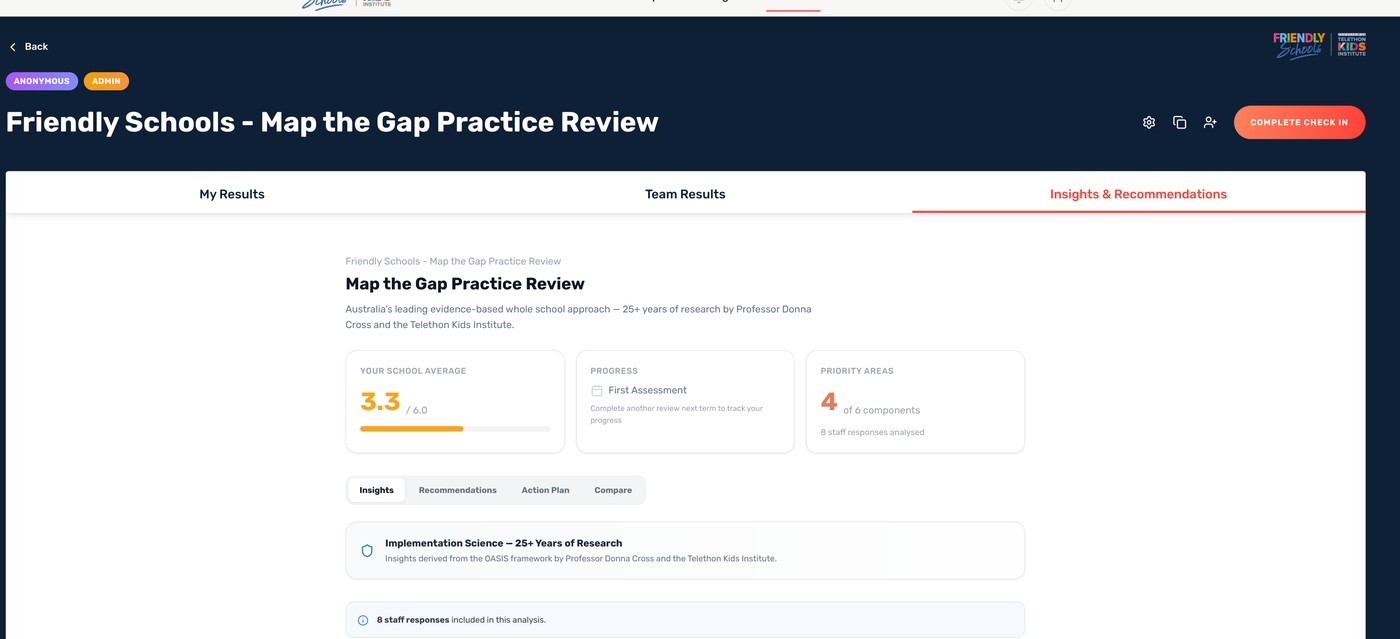This screenshot has height=639, width=1400.
Task: Open the Team Results tab
Action: pos(685,194)
